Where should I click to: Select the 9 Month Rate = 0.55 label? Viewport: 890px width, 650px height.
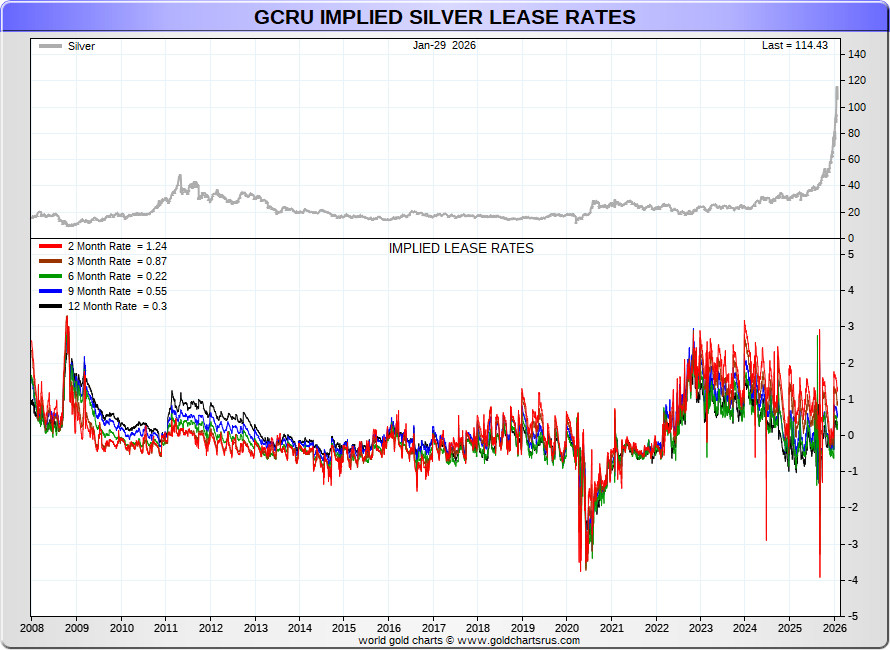(x=117, y=291)
